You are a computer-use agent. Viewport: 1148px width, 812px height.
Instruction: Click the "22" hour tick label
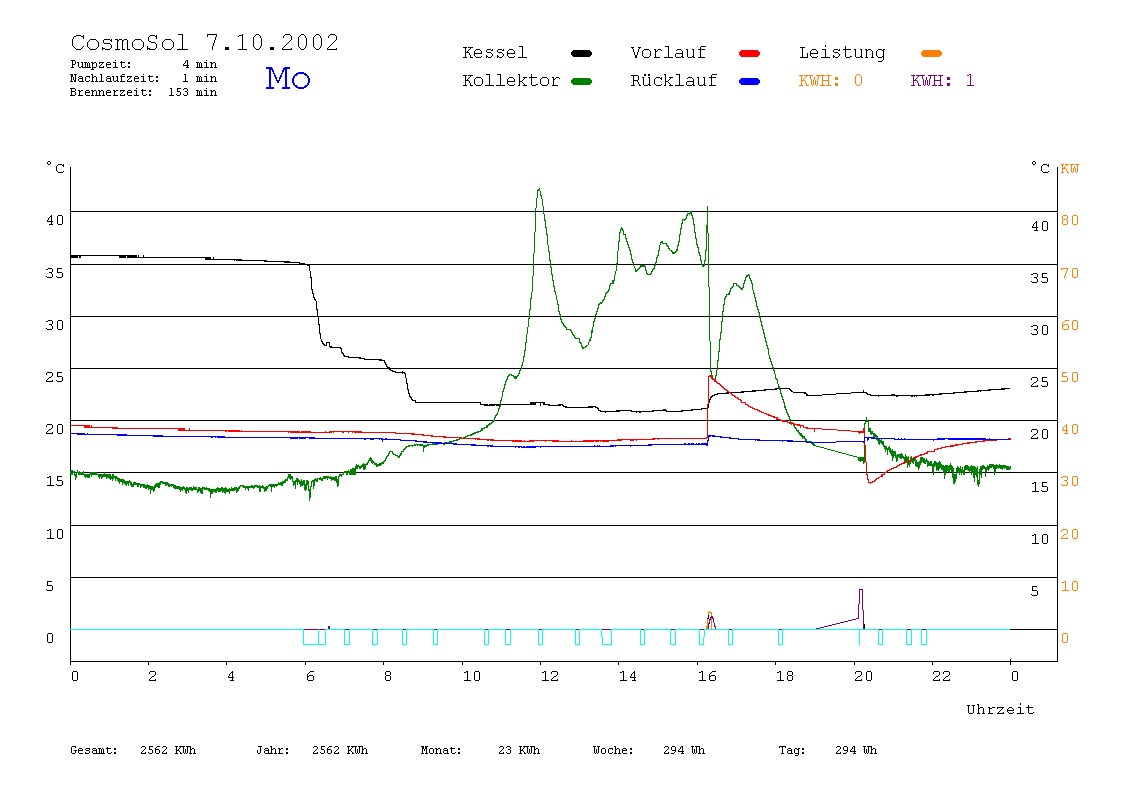[942, 677]
